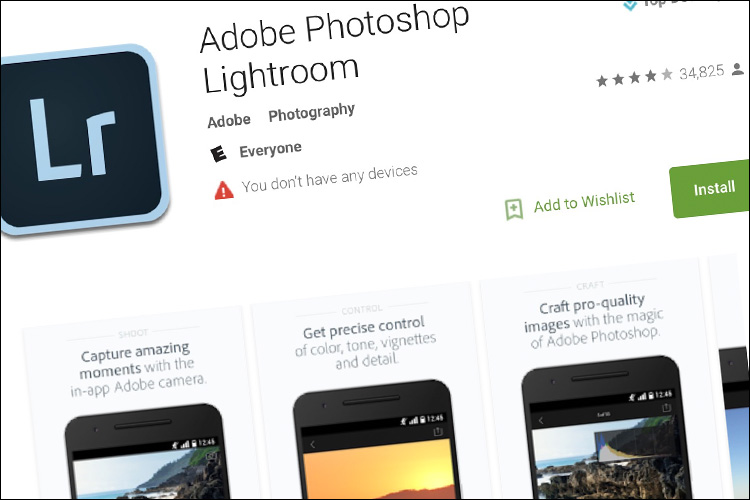Open the Adobe developer link
Screen dimensions: 750x500
(229, 121)
